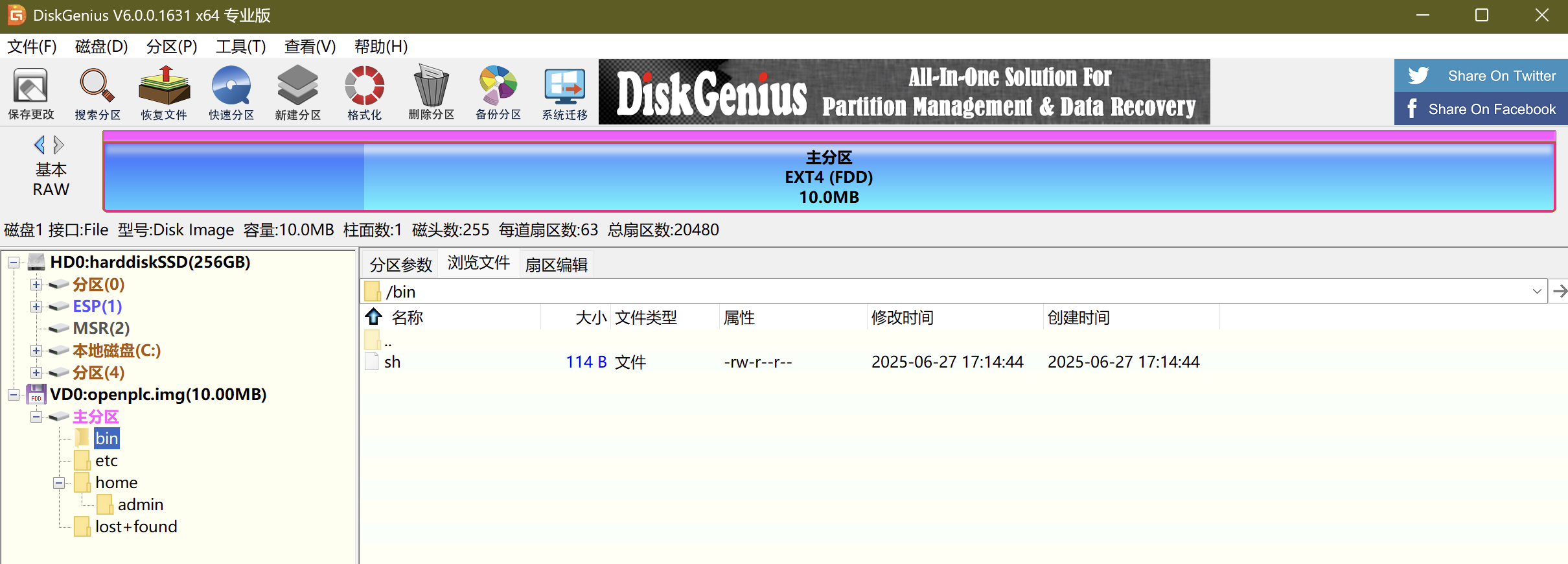Click the sh file icon
Viewport: 1568px width, 564px height.
[x=372, y=362]
